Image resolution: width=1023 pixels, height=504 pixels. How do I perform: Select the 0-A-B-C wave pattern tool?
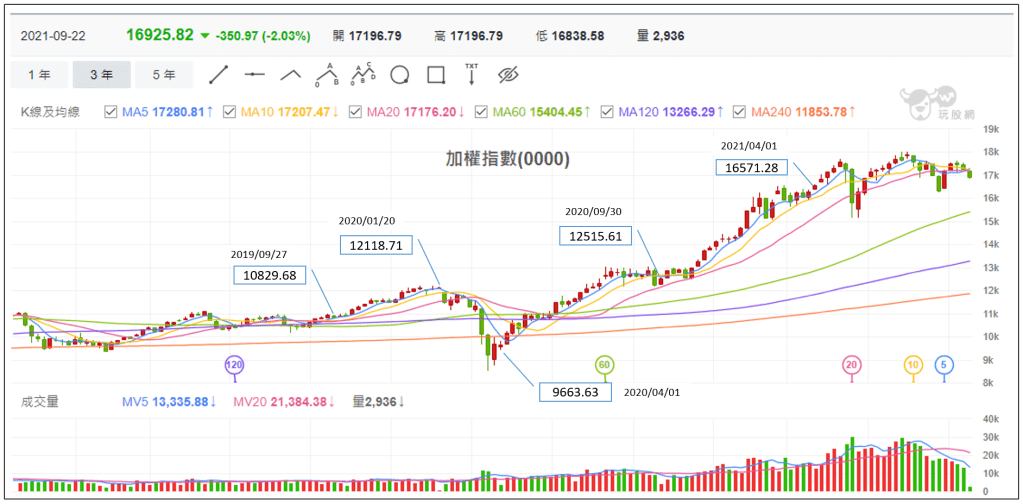[x=362, y=74]
